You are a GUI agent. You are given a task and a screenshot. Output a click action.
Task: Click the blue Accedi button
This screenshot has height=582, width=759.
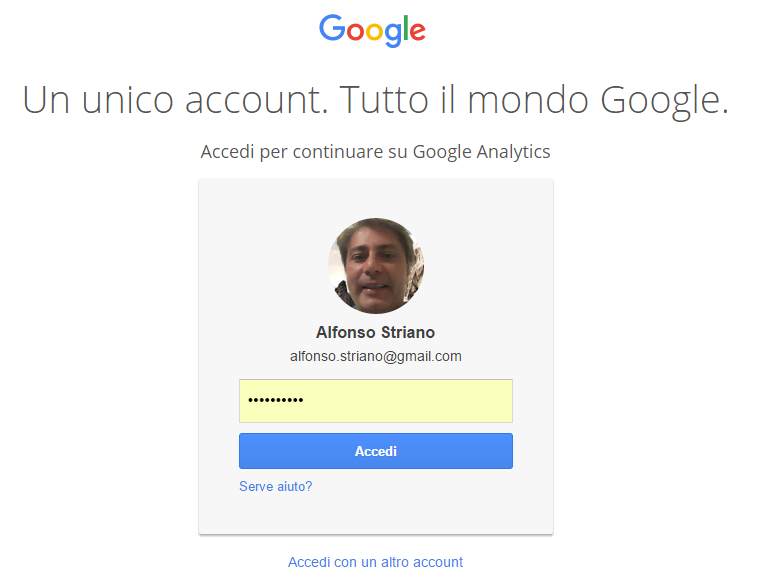pos(376,451)
